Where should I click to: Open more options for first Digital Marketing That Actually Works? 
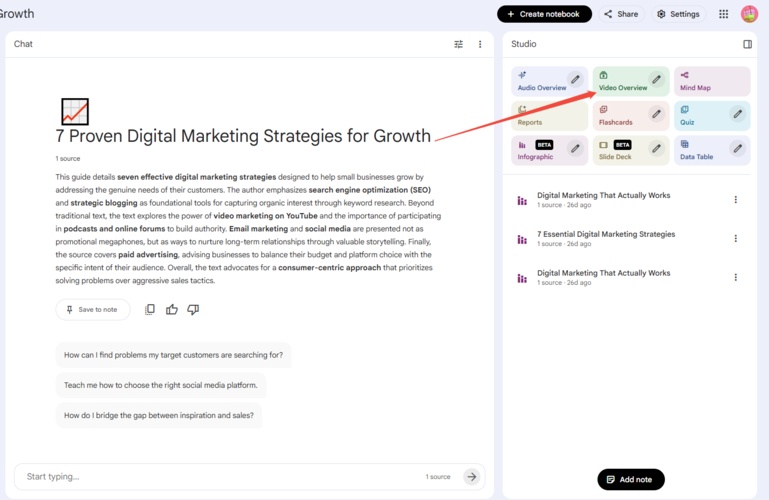(735, 200)
